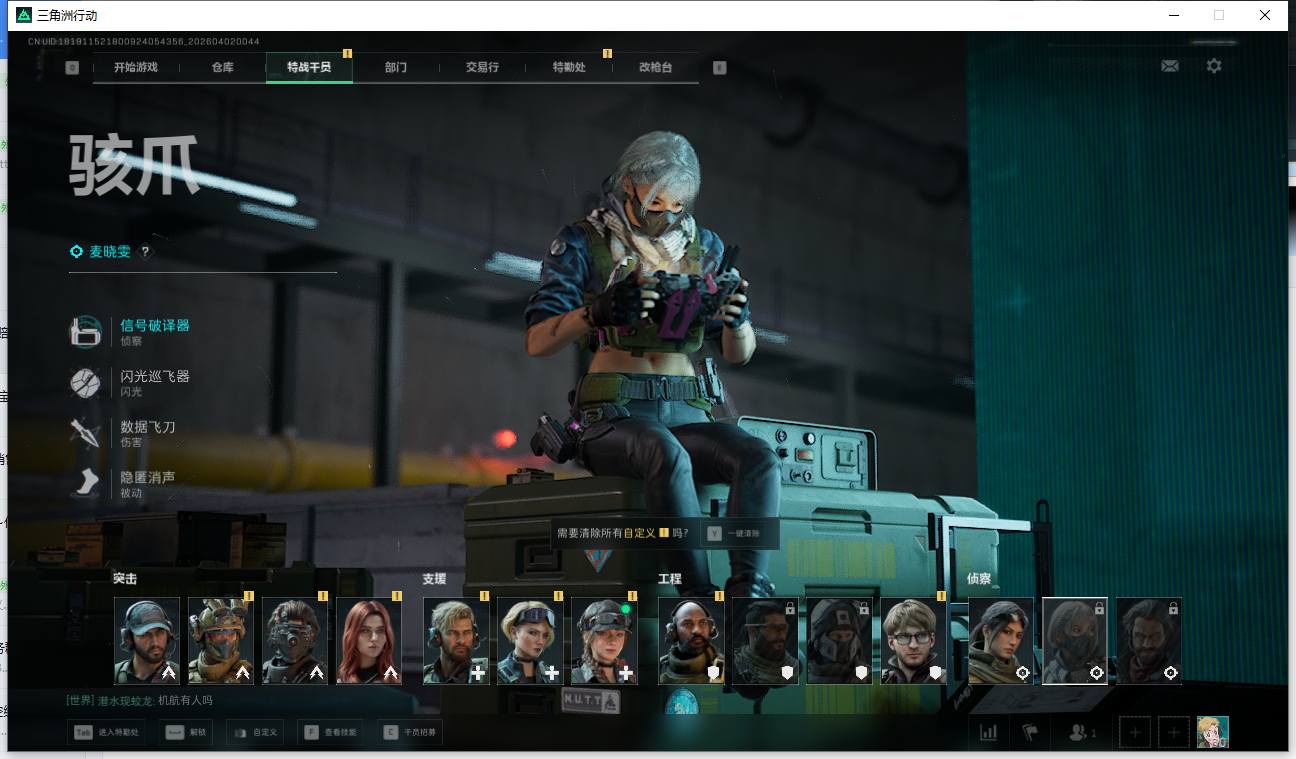Open the settings gear icon
Image resolution: width=1296 pixels, height=759 pixels.
(x=1213, y=66)
